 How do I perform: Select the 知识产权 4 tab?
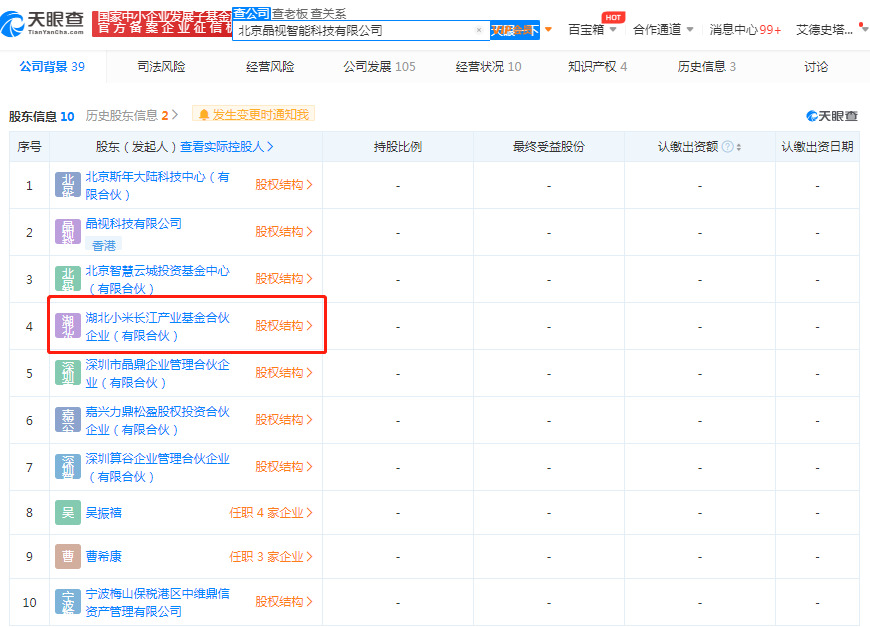point(598,67)
